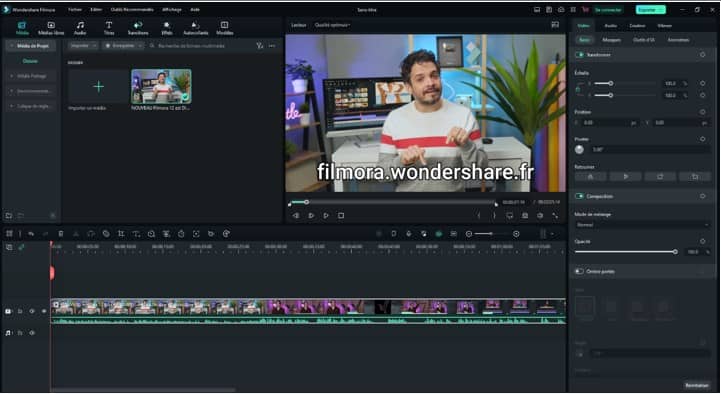Image resolution: width=721 pixels, height=394 pixels.
Task: Click the Réinitialiser button at bottom right
Action: point(697,385)
